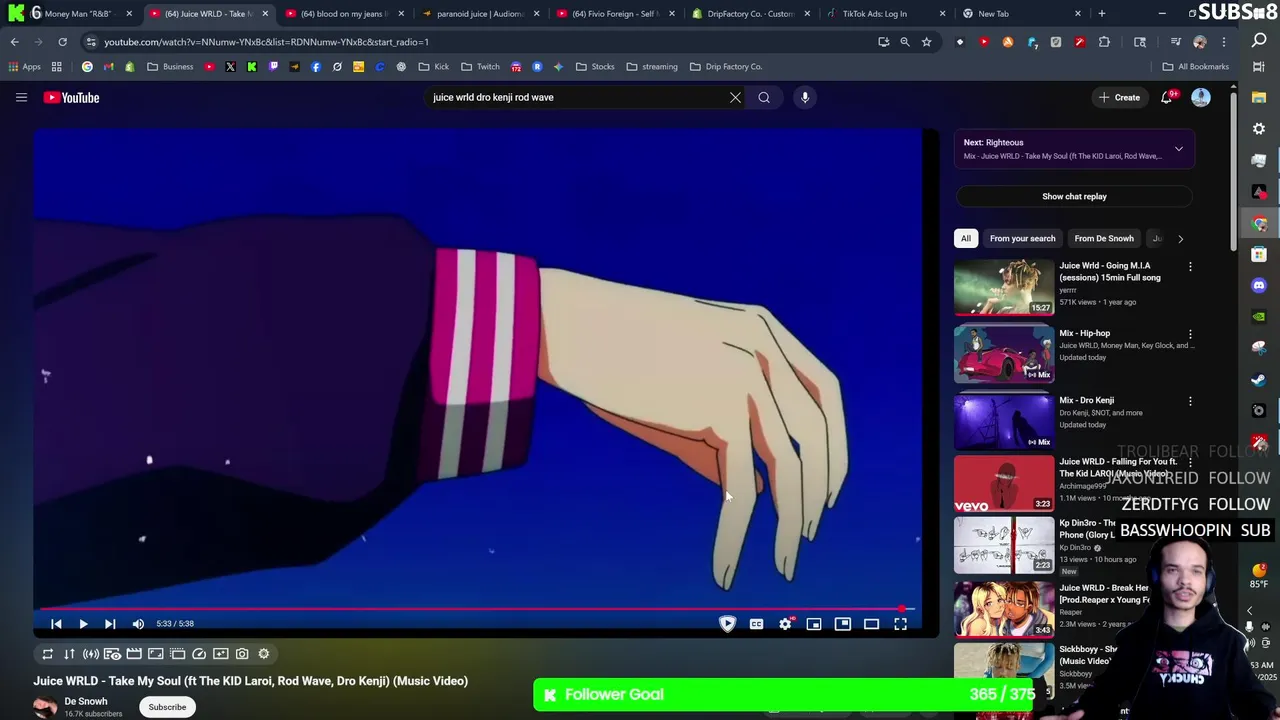Open Juice Wrld Going M.I.A thumbnail
Screen dimensions: 1280x720
(x=1004, y=288)
